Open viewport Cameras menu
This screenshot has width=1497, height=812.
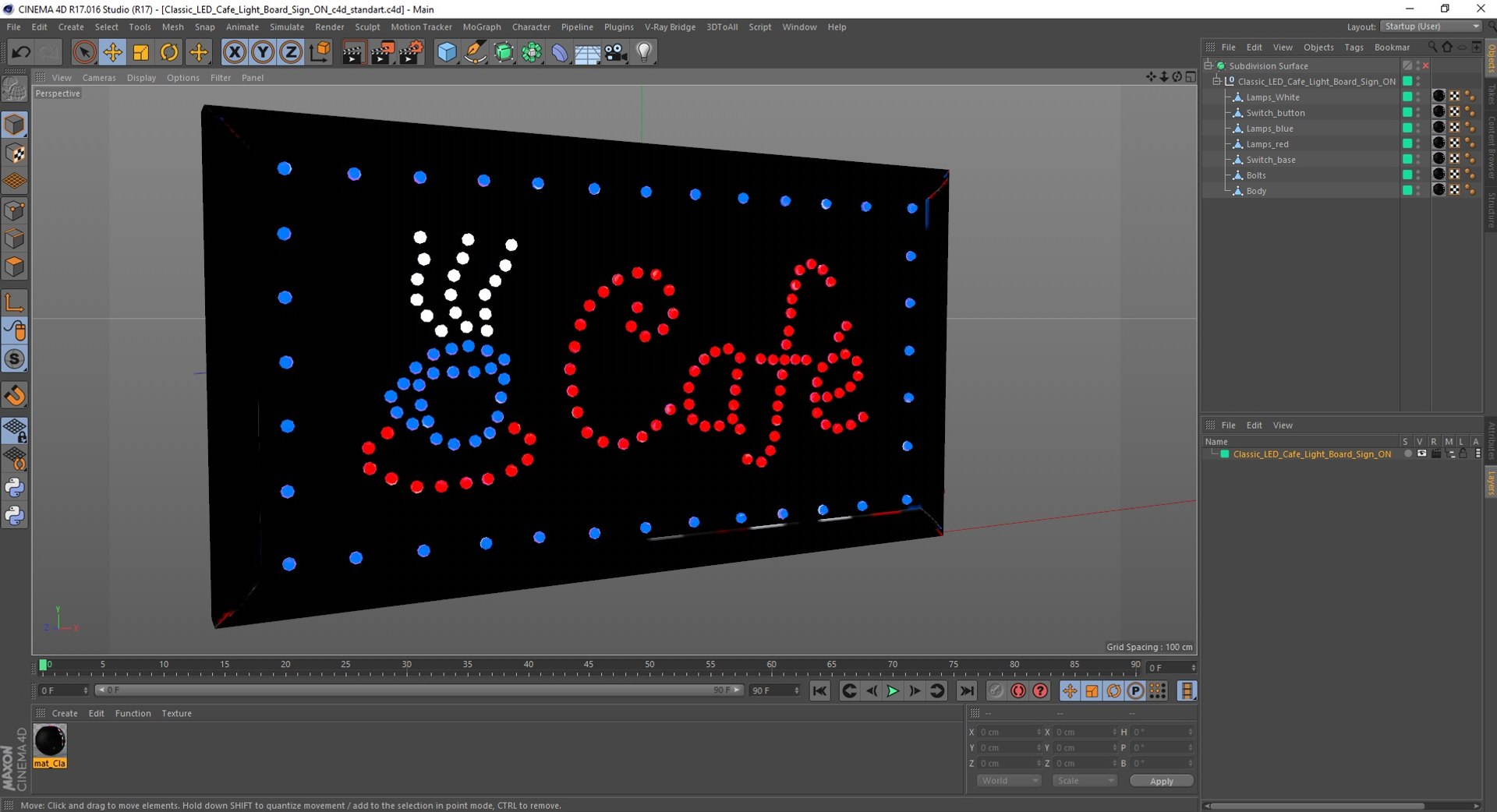tap(99, 78)
